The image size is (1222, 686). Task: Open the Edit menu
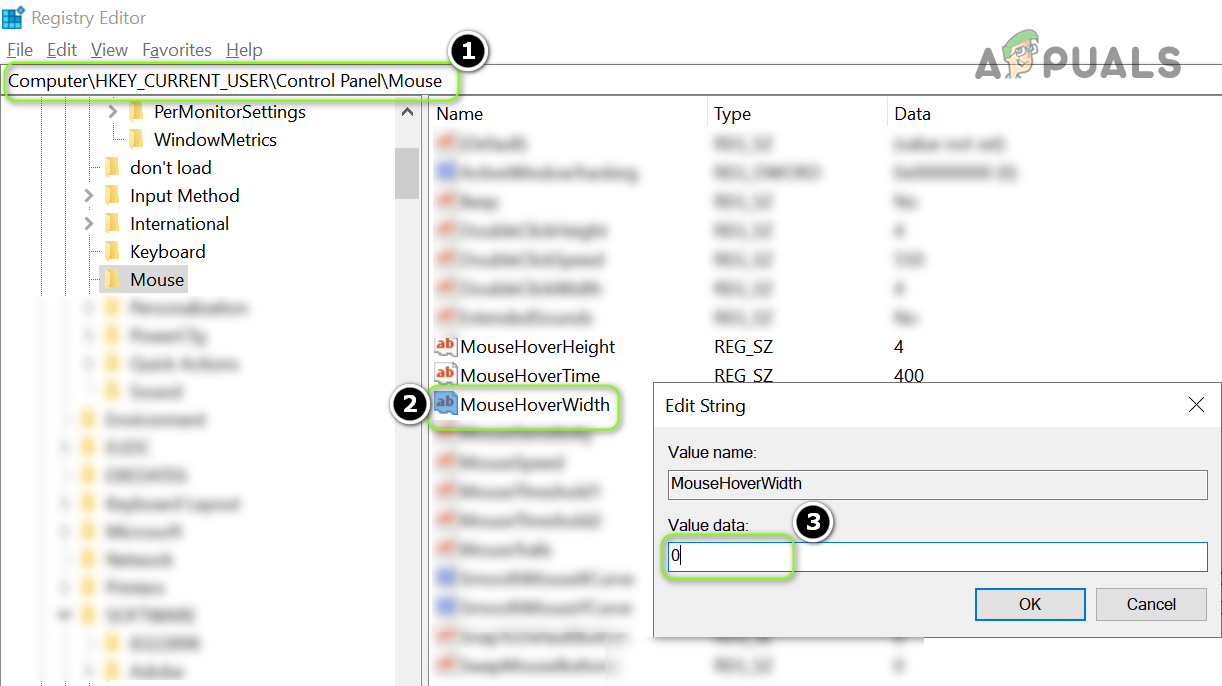pyautogui.click(x=62, y=50)
